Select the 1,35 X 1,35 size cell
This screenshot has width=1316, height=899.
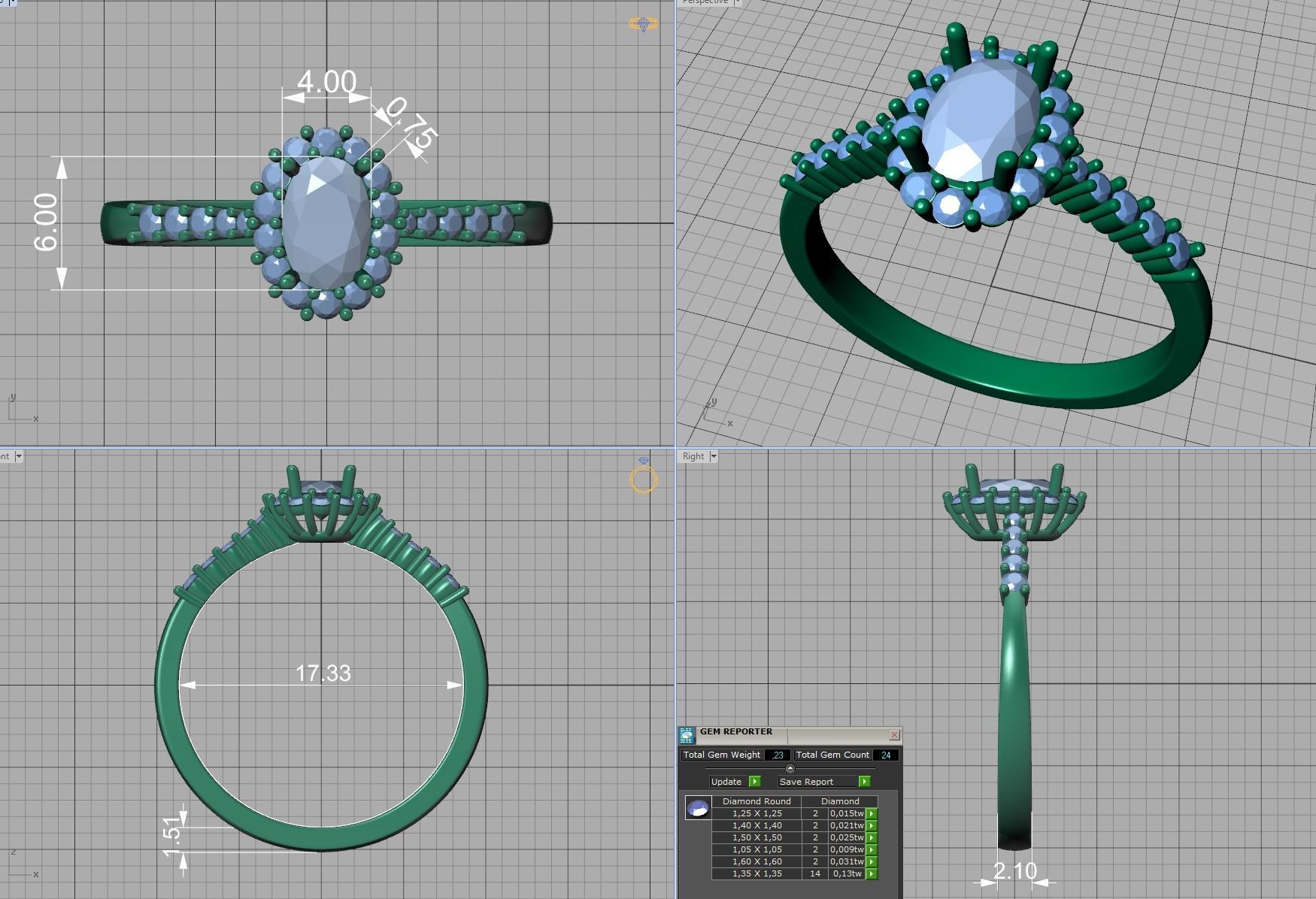pyautogui.click(x=757, y=873)
